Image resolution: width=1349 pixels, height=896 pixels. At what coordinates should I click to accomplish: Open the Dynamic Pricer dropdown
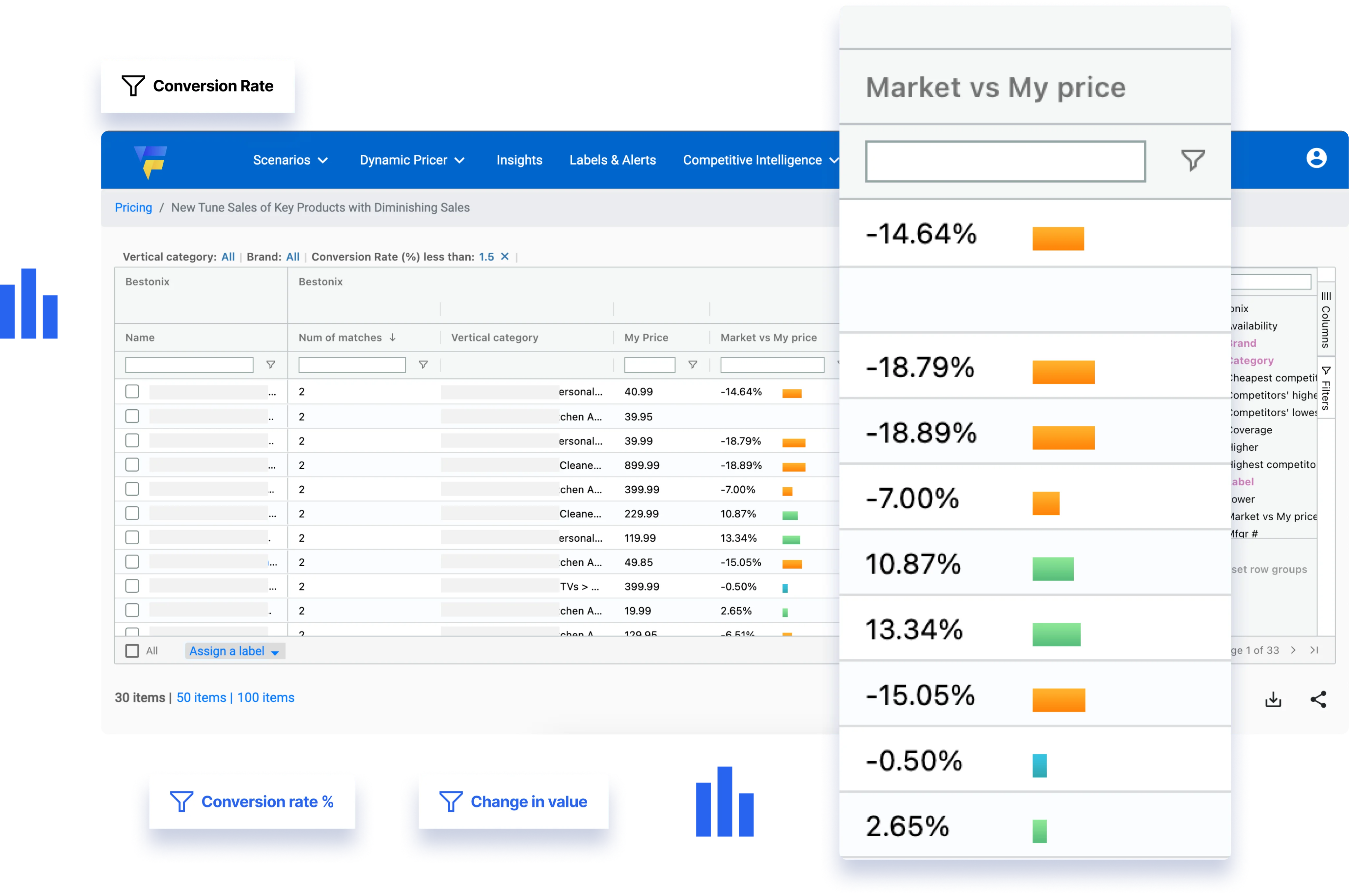click(x=412, y=160)
